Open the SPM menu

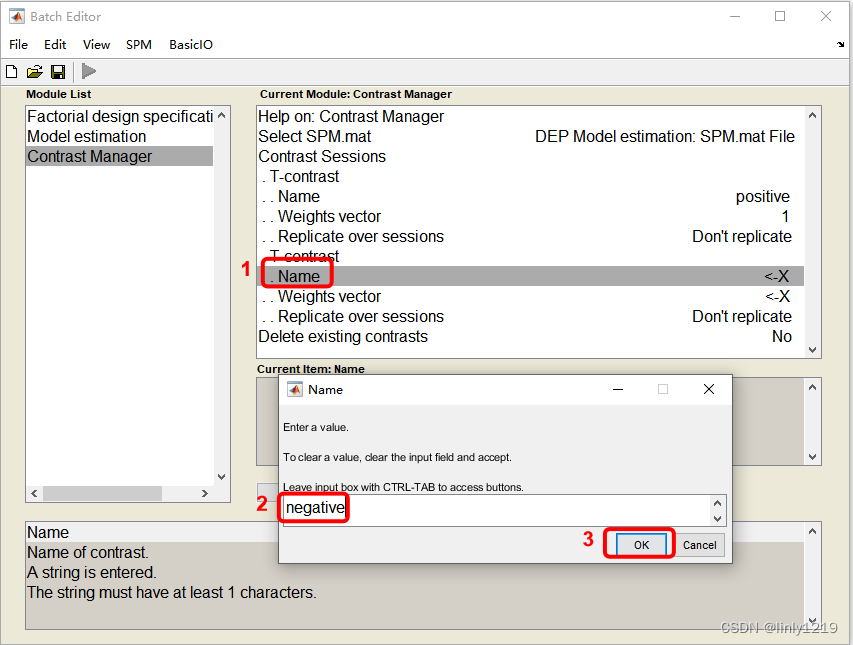[138, 44]
